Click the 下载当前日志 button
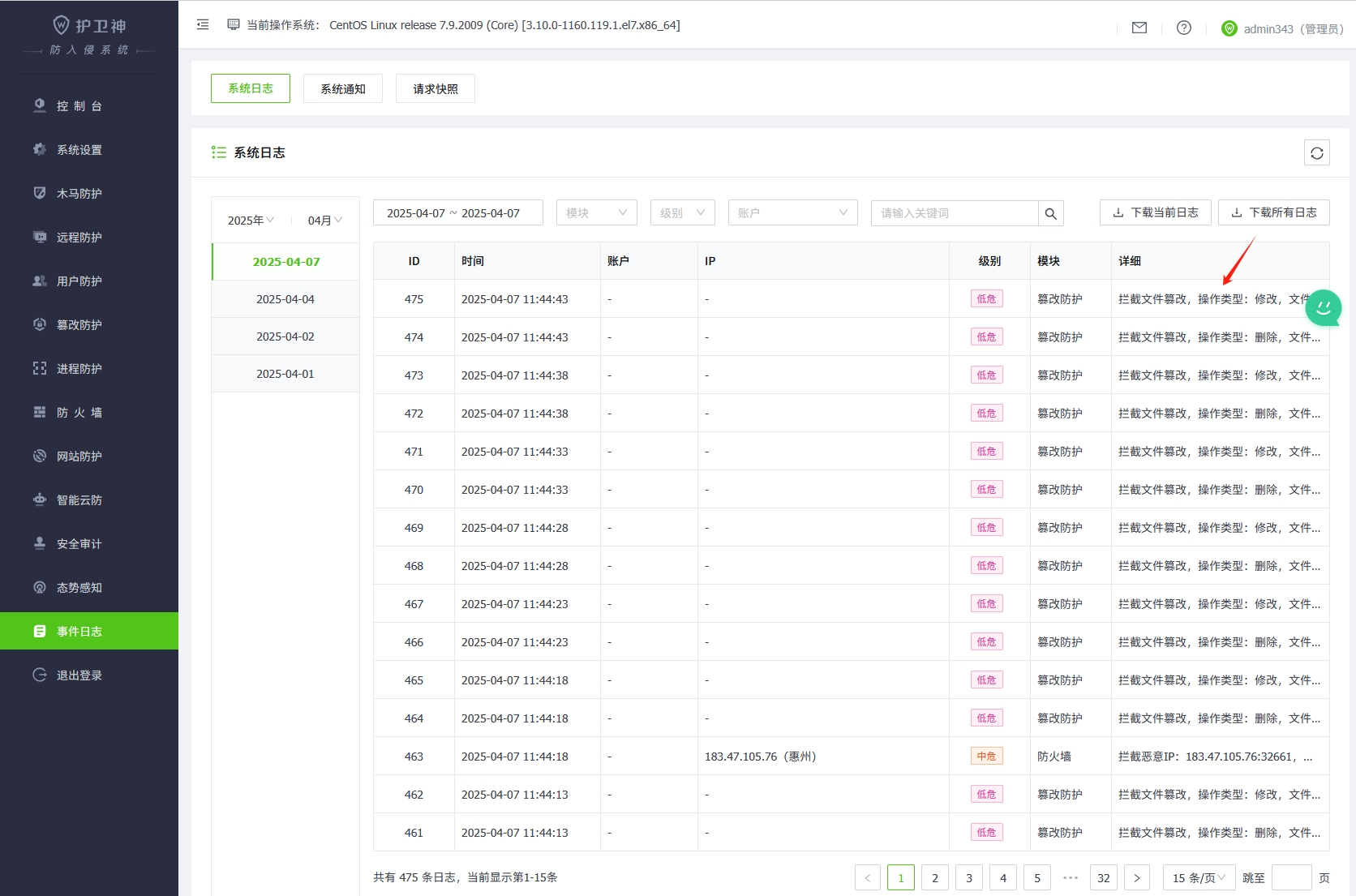Image resolution: width=1356 pixels, height=896 pixels. pyautogui.click(x=1156, y=212)
